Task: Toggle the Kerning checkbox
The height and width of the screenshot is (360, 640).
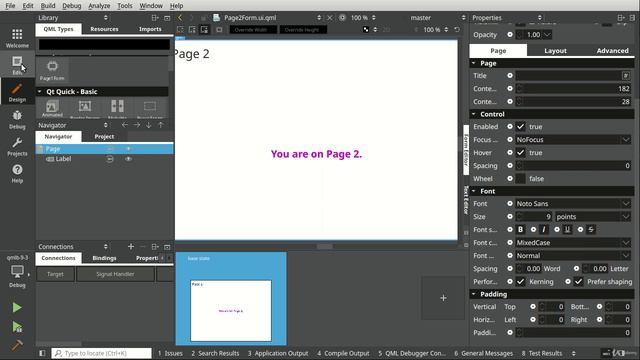Action: (x=520, y=282)
